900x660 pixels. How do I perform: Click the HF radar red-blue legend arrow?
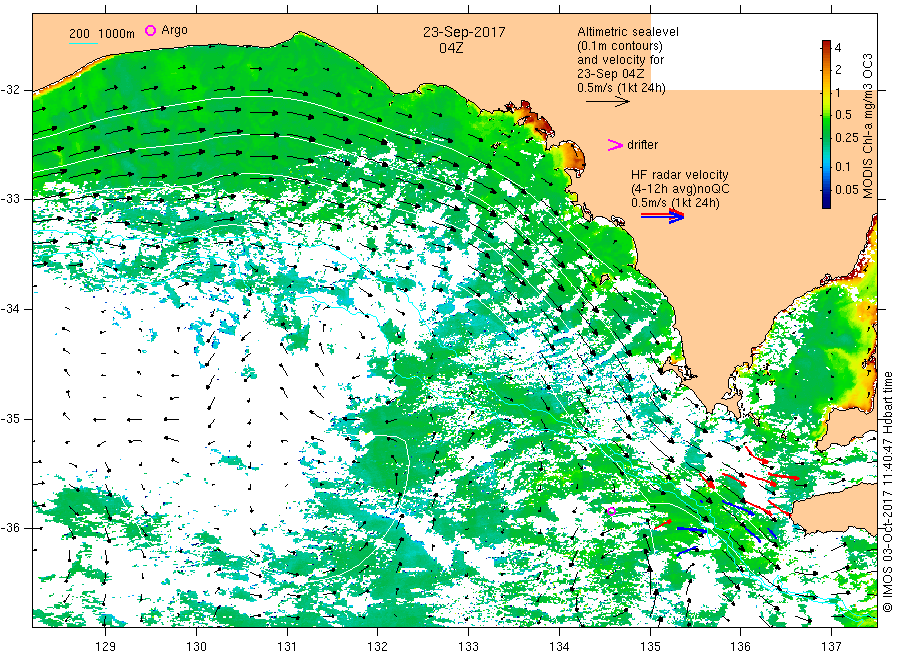[663, 216]
